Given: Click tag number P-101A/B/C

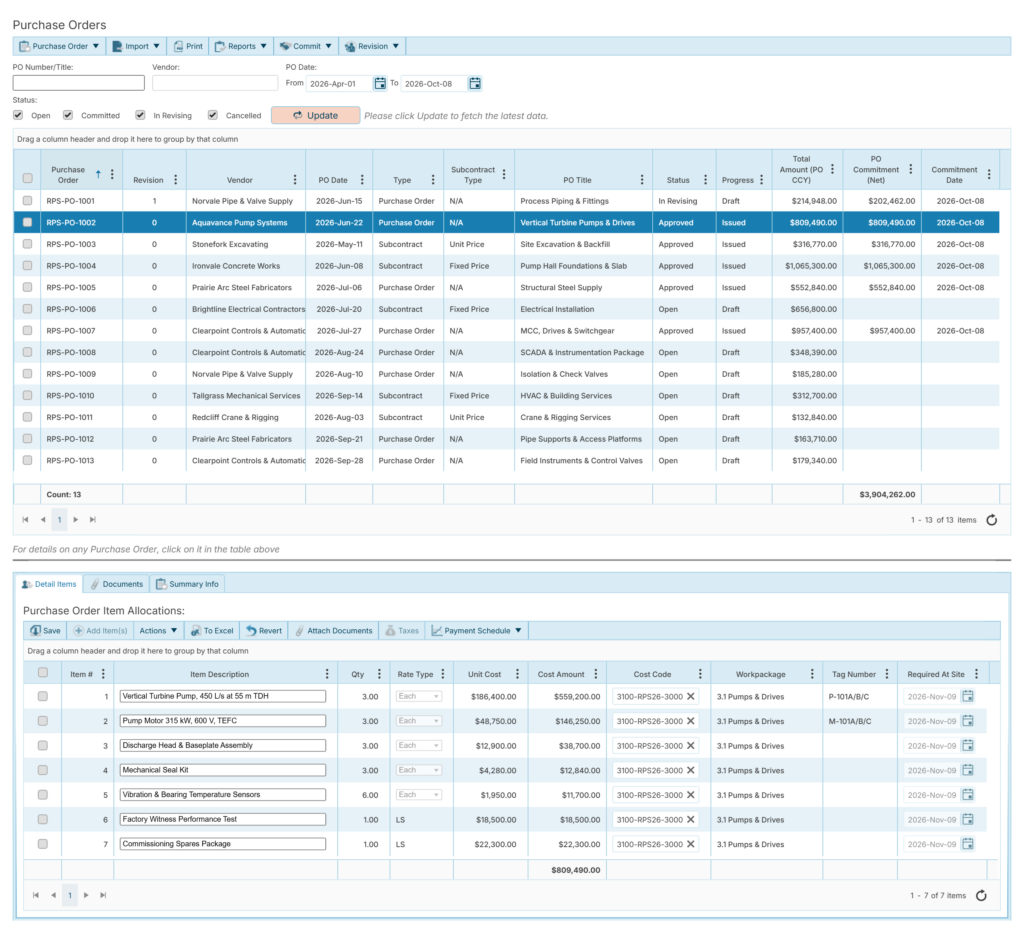Looking at the screenshot, I should tap(848, 696).
